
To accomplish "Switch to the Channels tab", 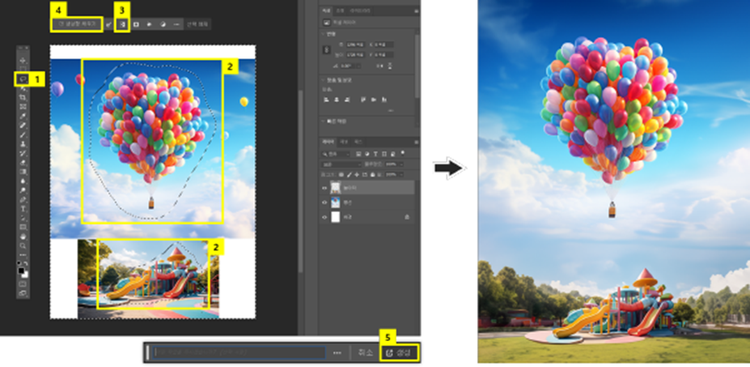I will (344, 141).
